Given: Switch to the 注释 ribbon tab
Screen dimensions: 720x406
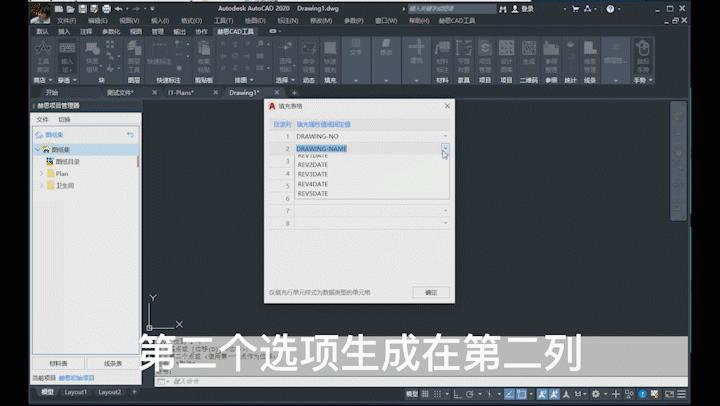Looking at the screenshot, I should click(86, 32).
